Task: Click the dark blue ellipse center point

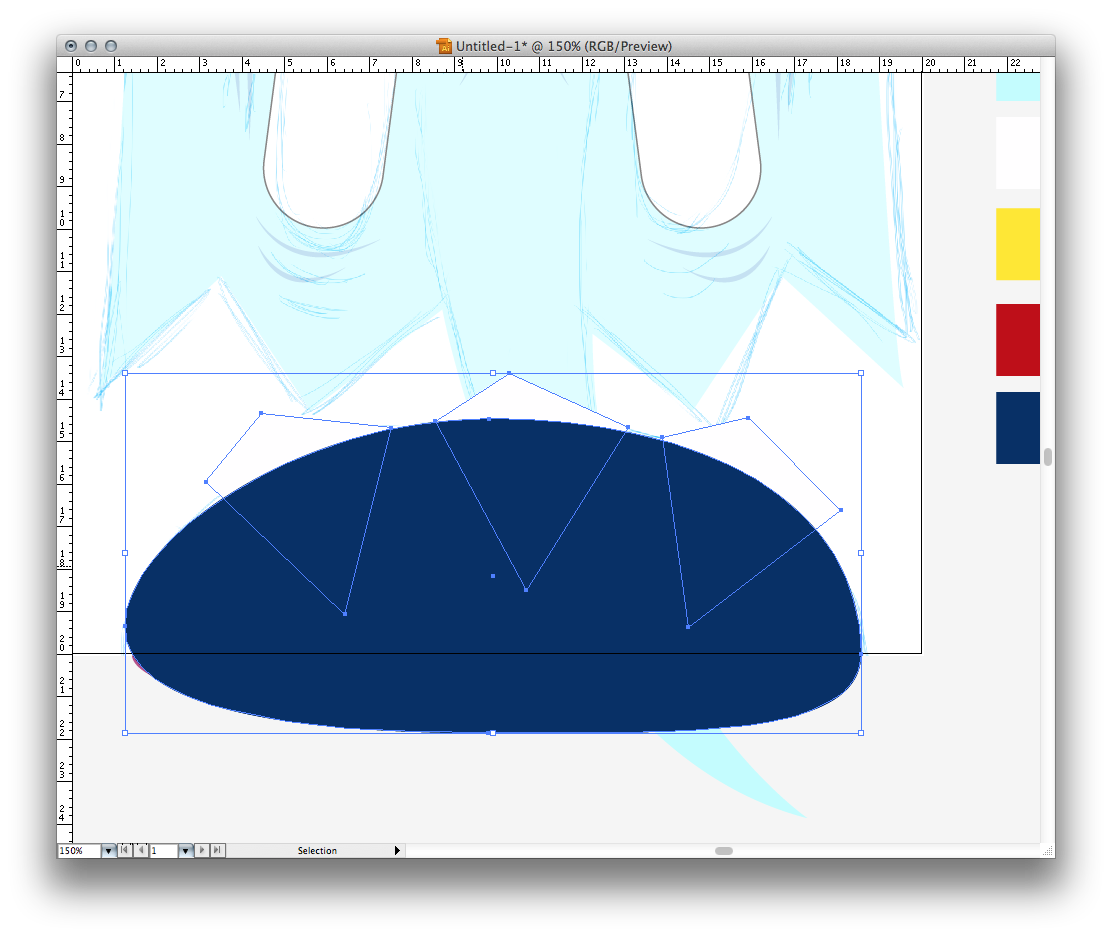Action: 493,576
